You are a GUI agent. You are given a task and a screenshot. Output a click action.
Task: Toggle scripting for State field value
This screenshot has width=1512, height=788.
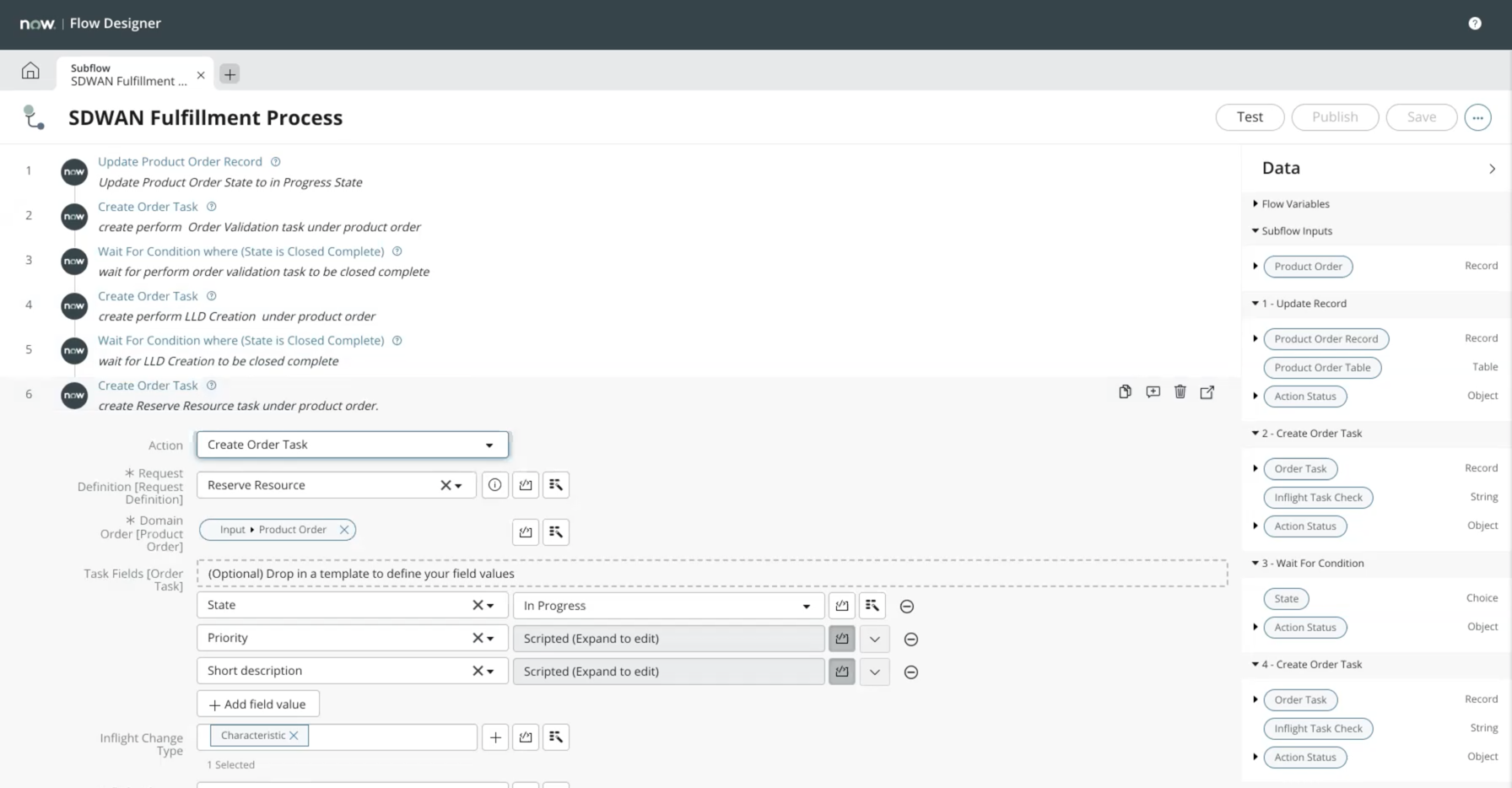pos(842,606)
